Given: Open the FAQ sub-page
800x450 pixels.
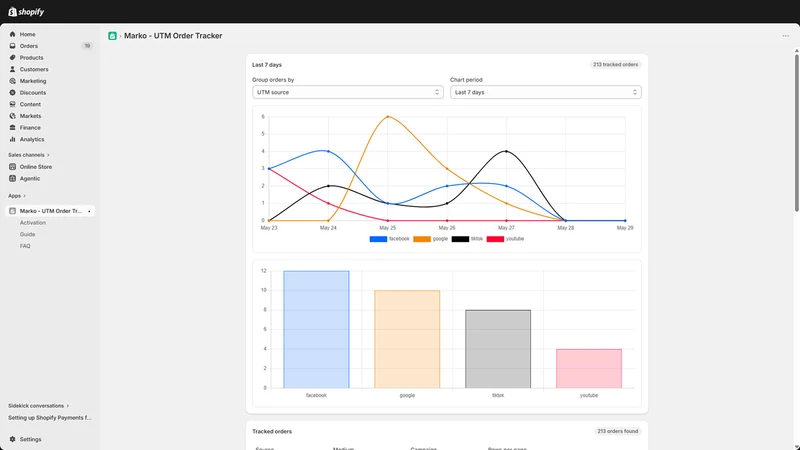Looking at the screenshot, I should 25,246.
